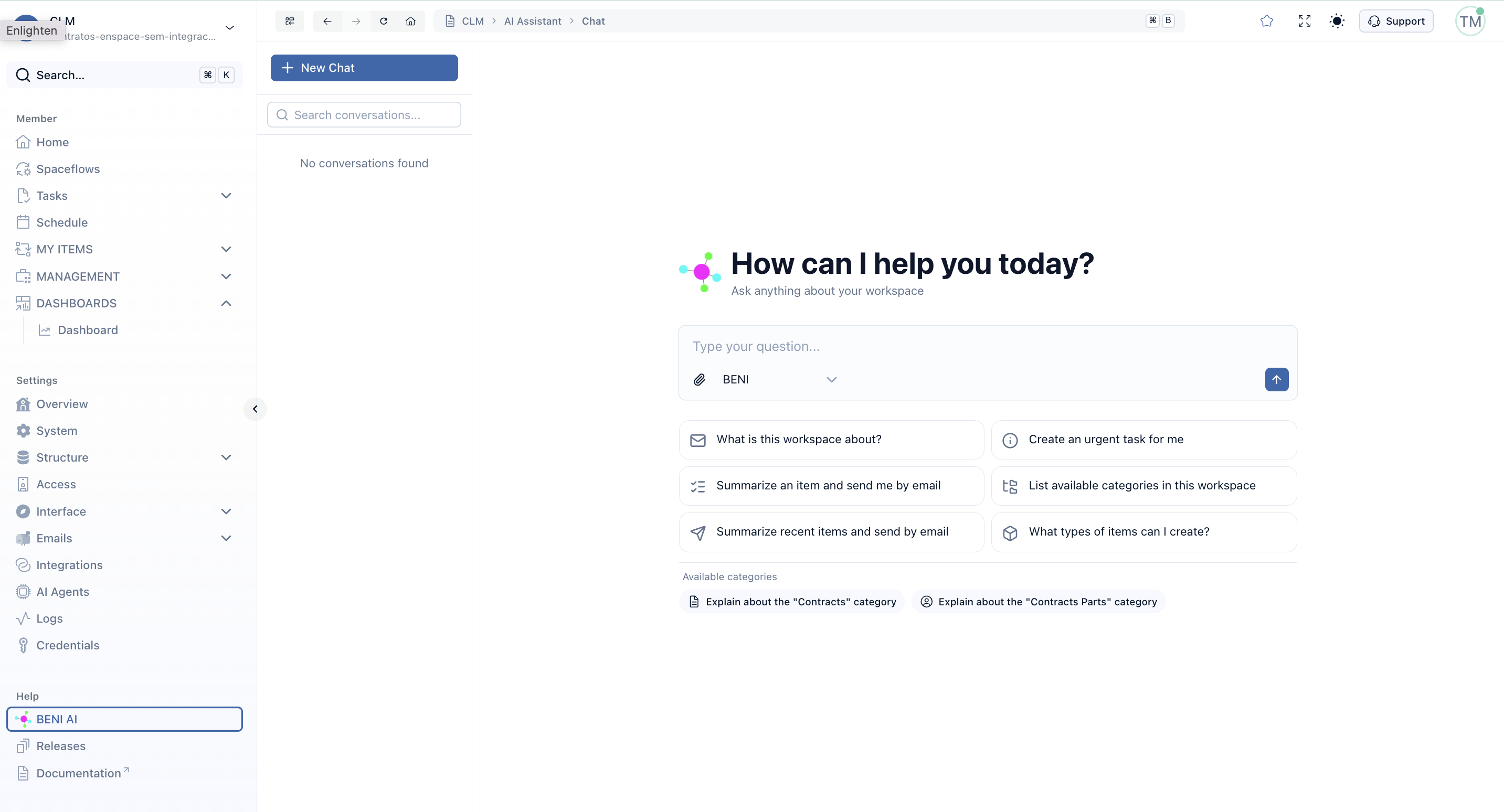
Task: Toggle light/dark theme sun icon
Action: tap(1337, 21)
